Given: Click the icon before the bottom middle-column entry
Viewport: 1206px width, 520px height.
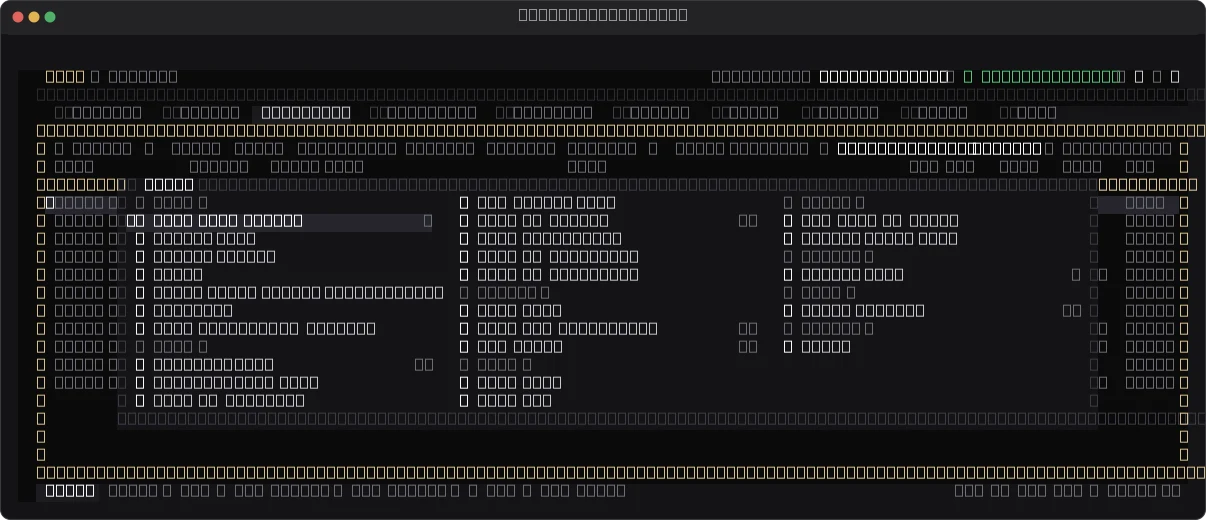Looking at the screenshot, I should pyautogui.click(x=464, y=400).
